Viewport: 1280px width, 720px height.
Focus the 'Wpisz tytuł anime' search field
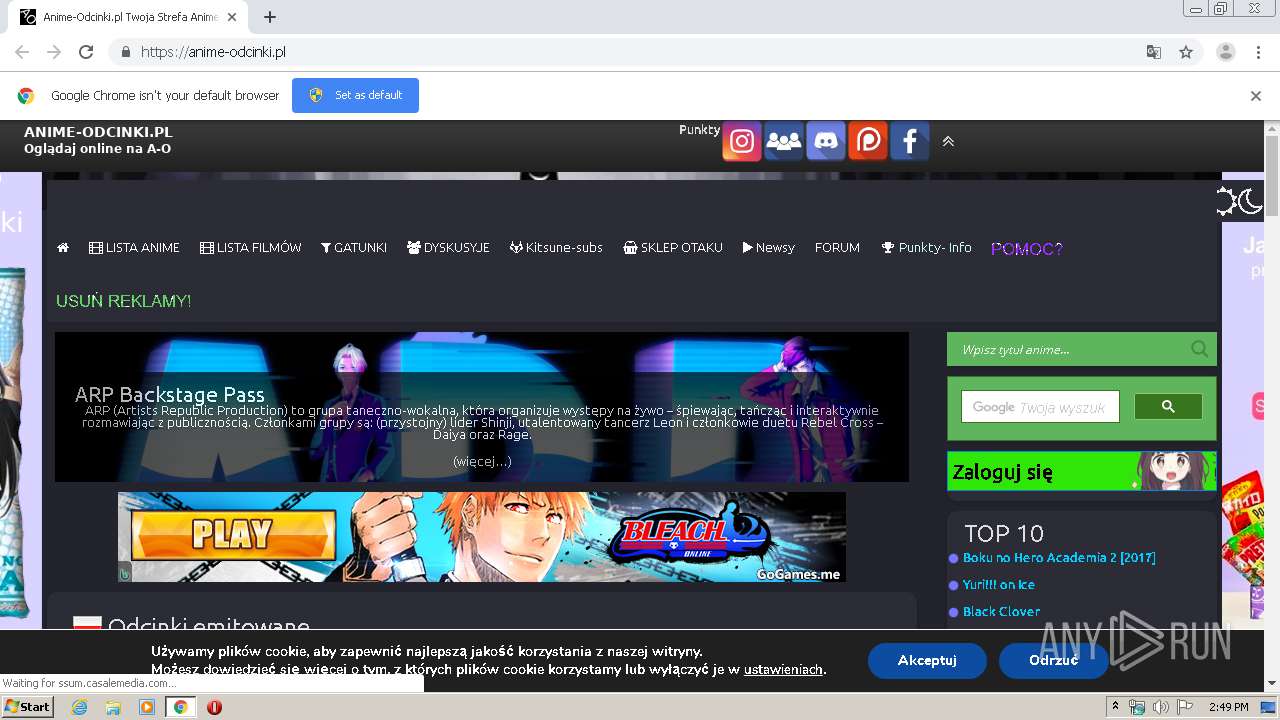[1070, 349]
